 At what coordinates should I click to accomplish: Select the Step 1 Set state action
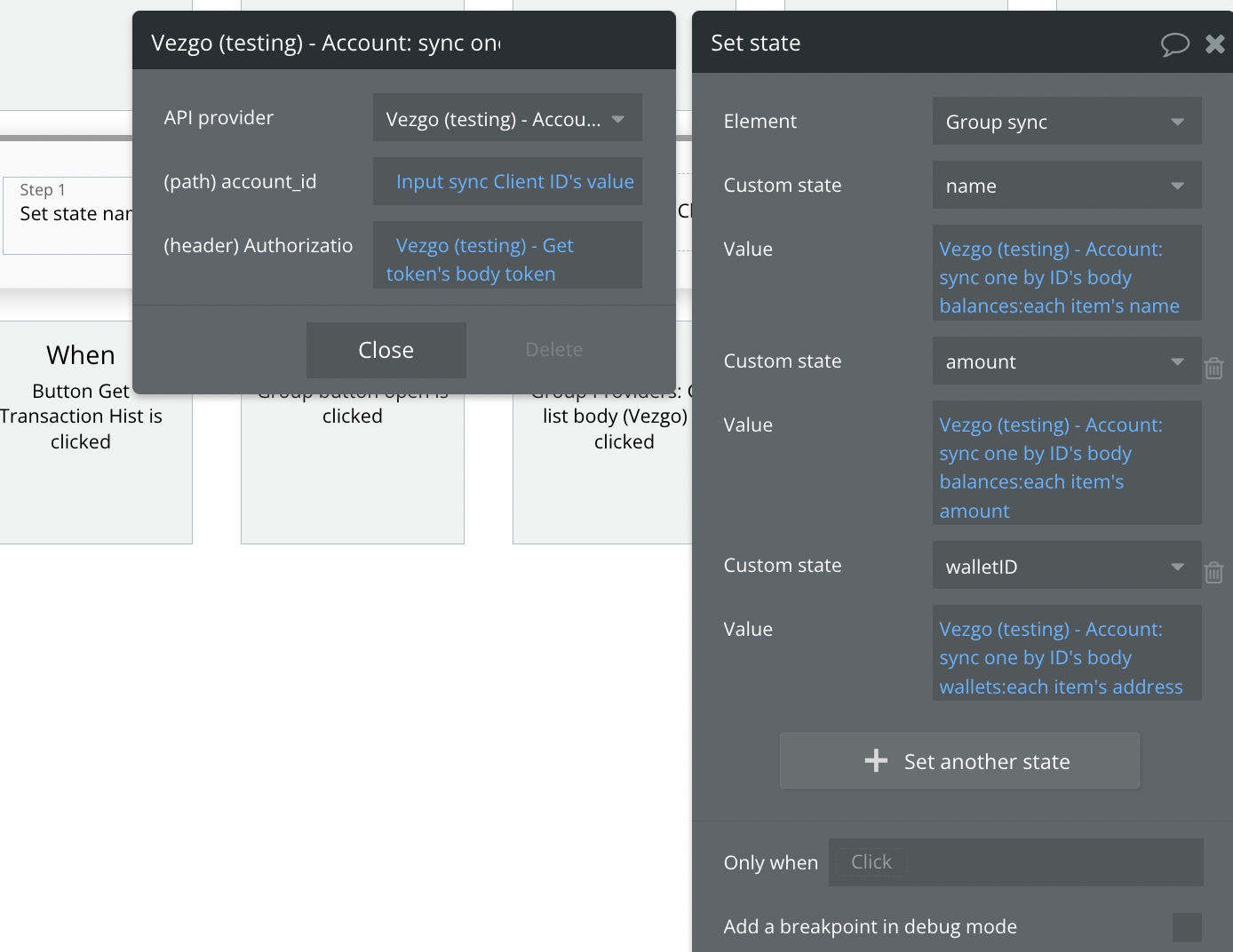click(71, 214)
